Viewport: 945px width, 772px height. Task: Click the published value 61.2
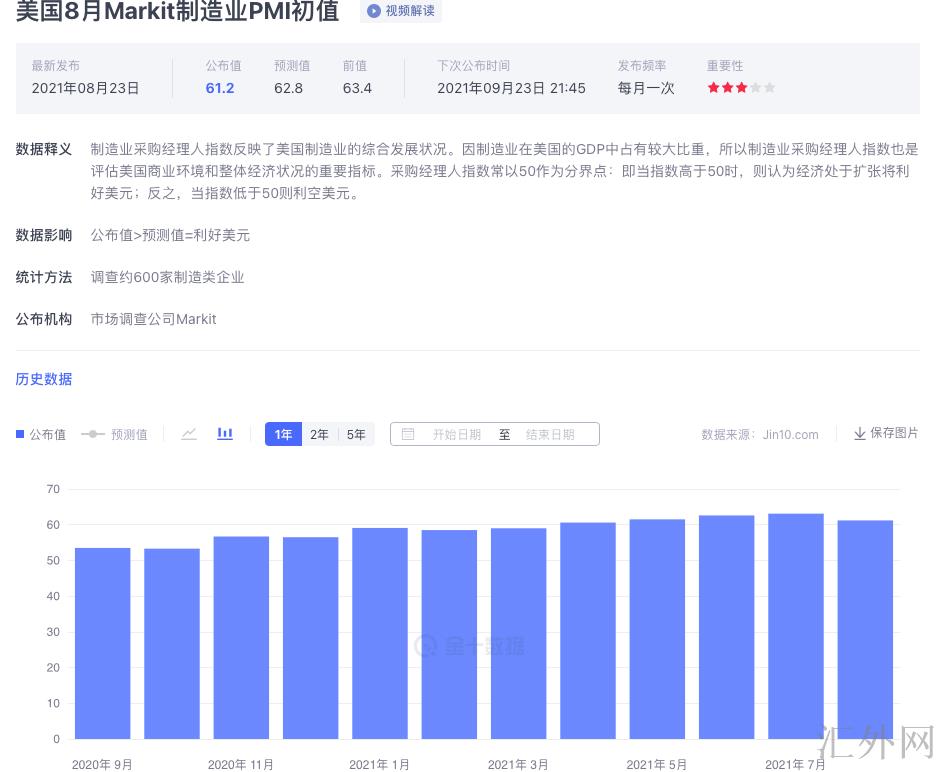(x=220, y=88)
